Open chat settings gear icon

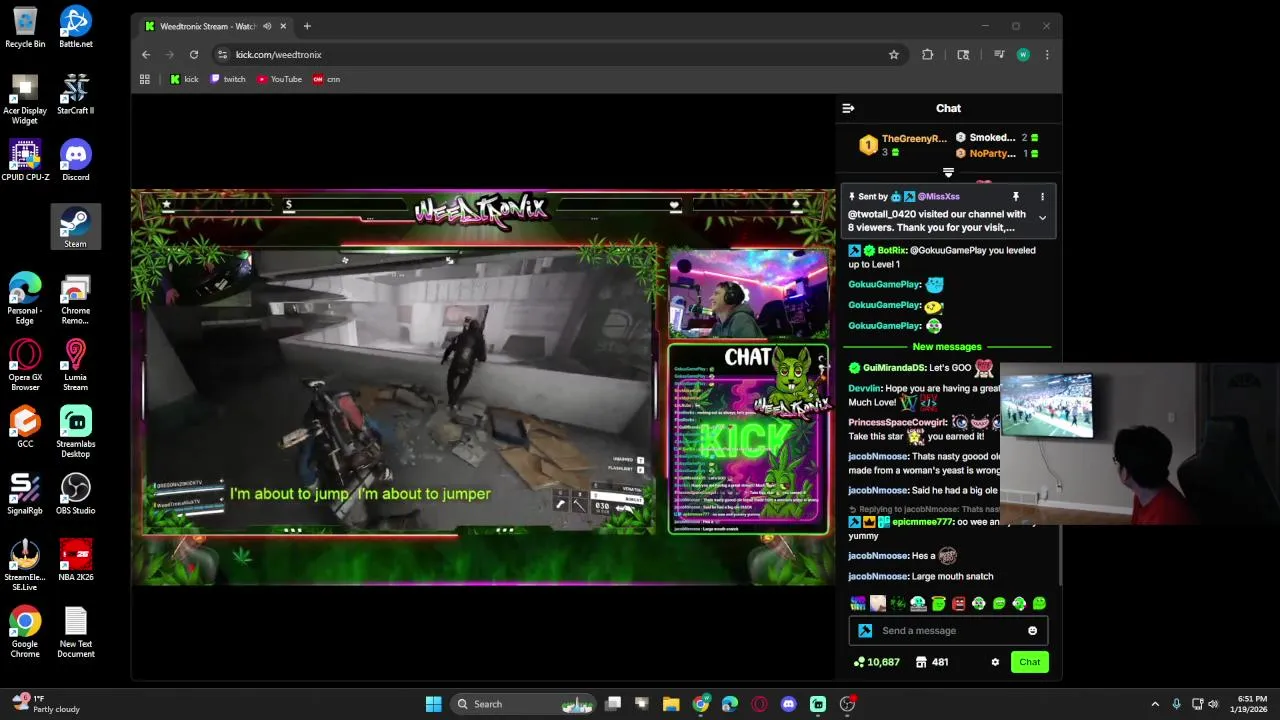click(995, 662)
